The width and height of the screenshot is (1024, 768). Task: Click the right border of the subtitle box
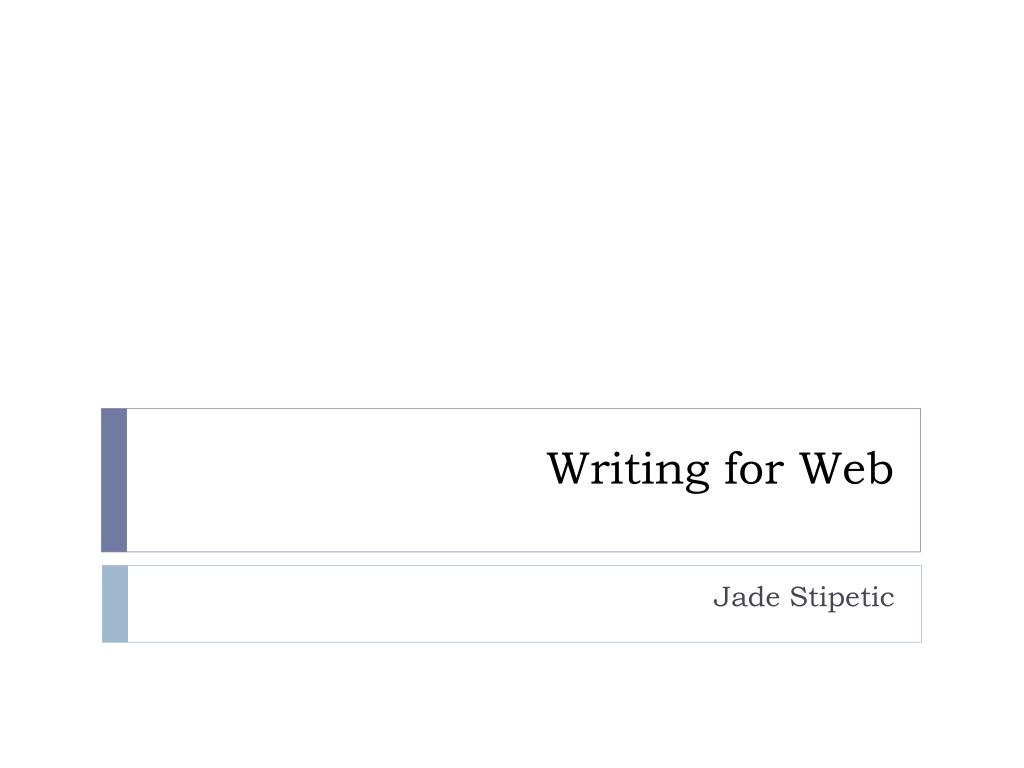coord(921,604)
